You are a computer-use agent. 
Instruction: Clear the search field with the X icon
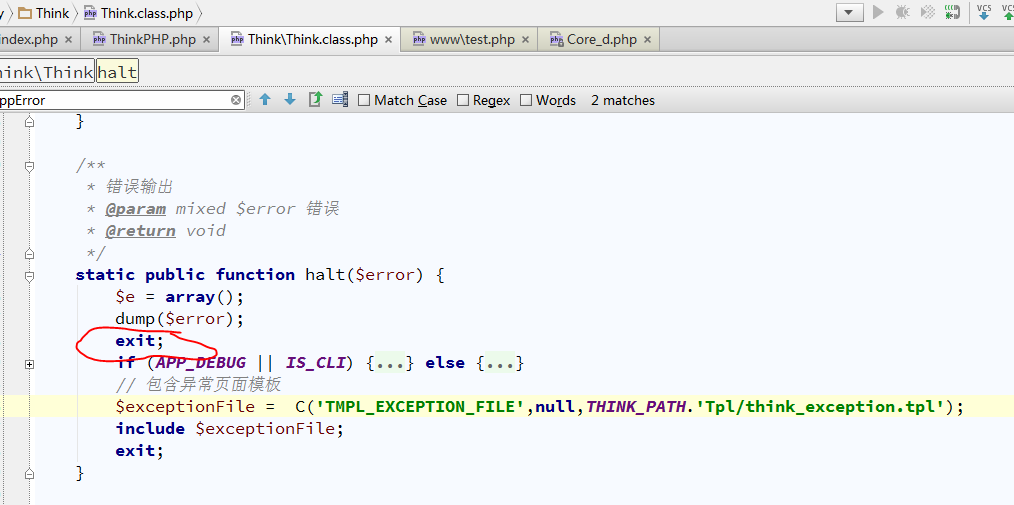coord(236,100)
